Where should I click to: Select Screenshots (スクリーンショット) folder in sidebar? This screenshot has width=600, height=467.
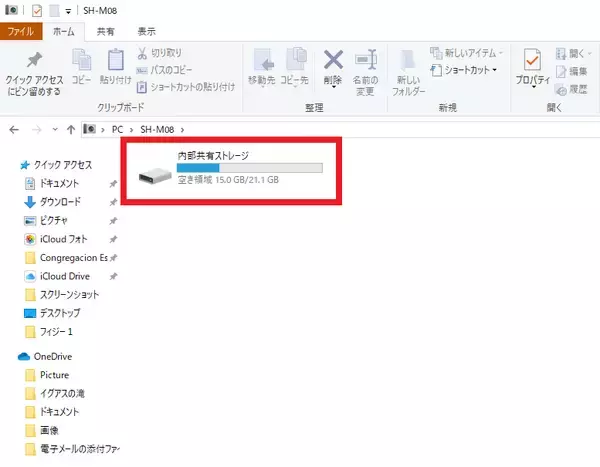click(x=69, y=294)
